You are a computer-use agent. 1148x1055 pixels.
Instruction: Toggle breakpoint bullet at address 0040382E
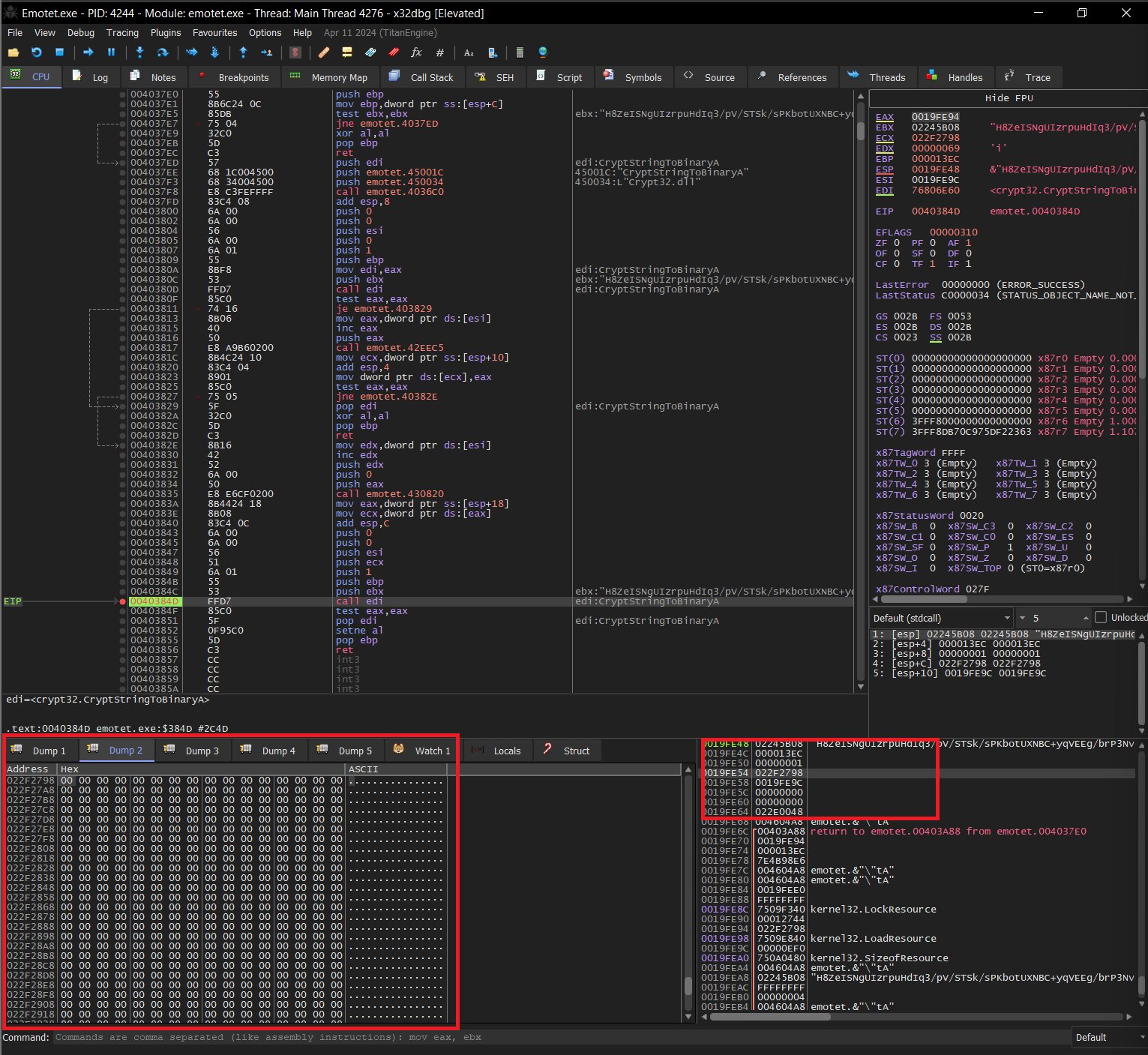point(122,445)
